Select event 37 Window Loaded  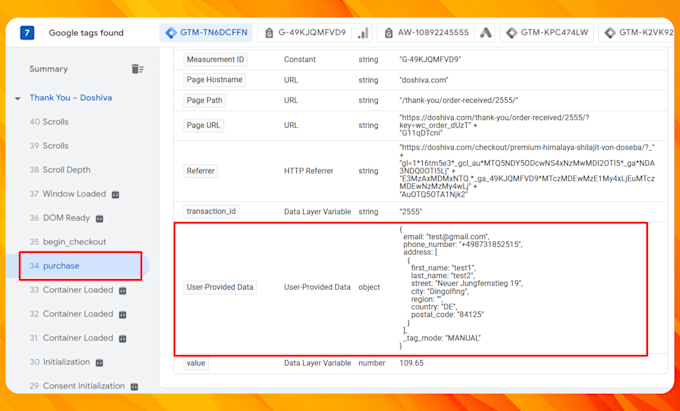(x=68, y=194)
